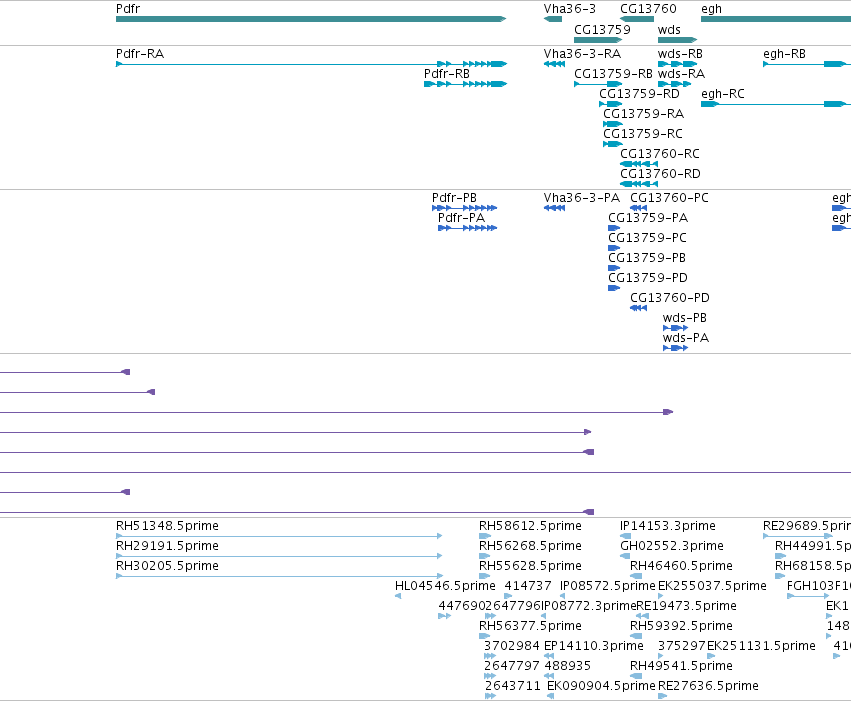Click the CG13759-PC protein label
The width and height of the screenshot is (851, 701).
point(647,238)
